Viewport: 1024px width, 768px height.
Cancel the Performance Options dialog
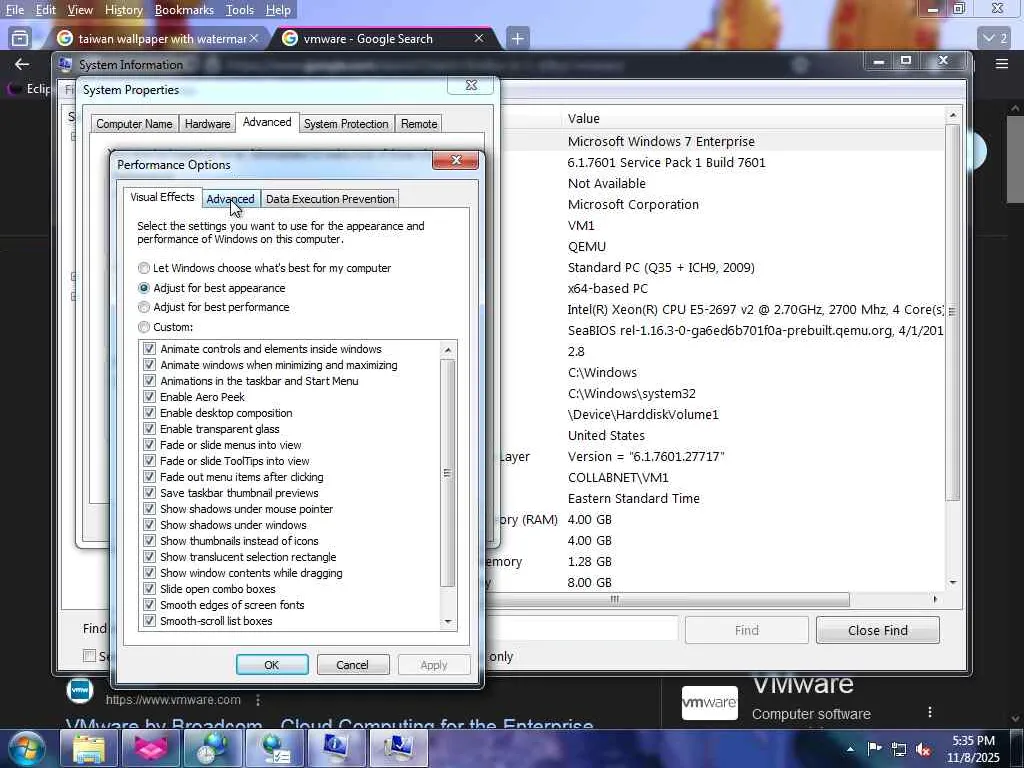[353, 665]
